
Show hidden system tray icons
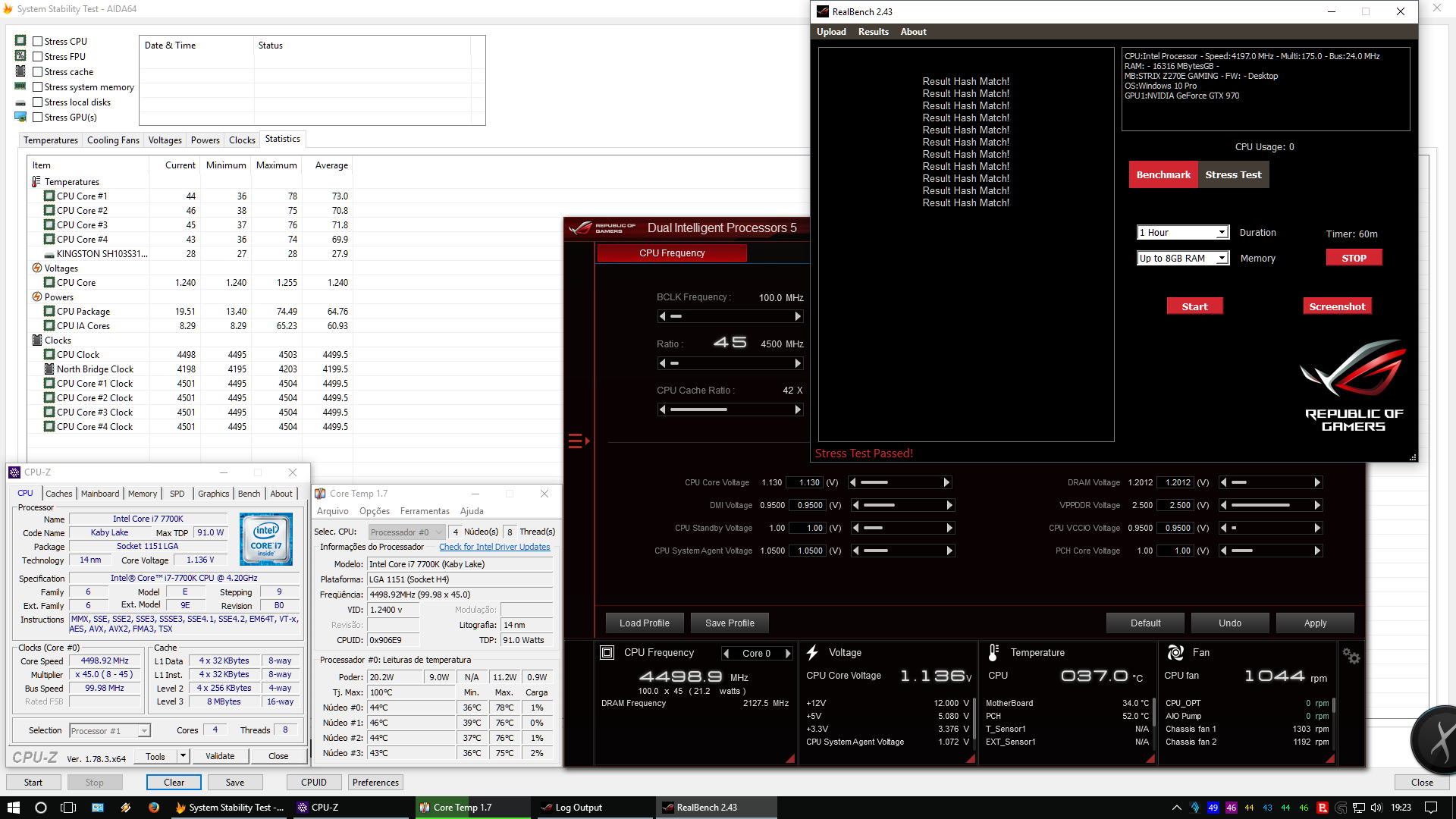click(x=1176, y=808)
